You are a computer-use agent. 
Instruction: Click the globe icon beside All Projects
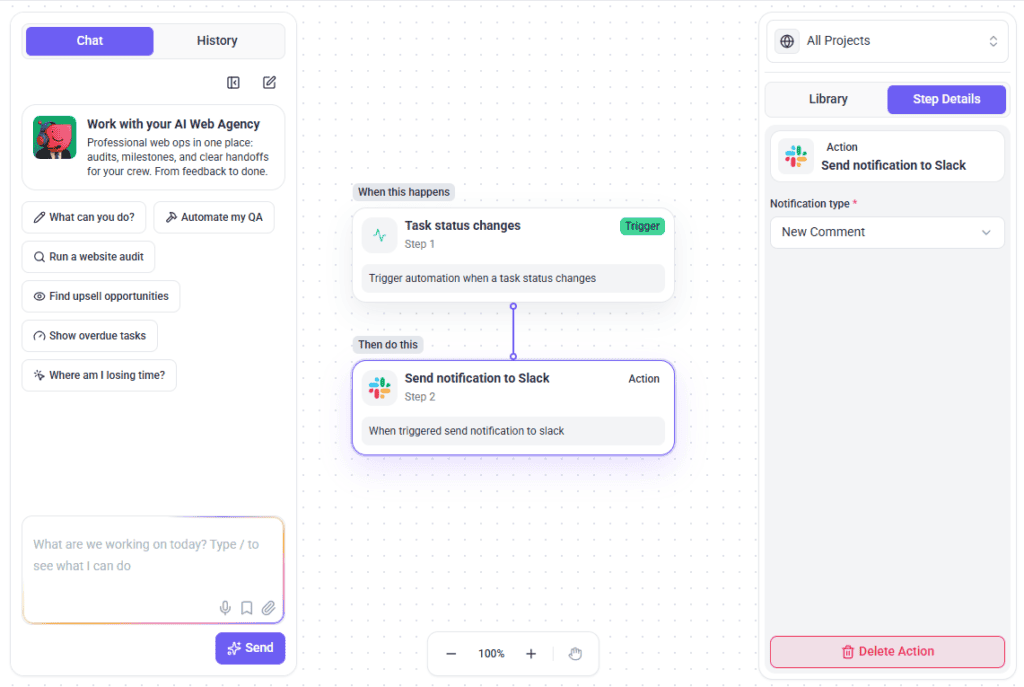(787, 41)
